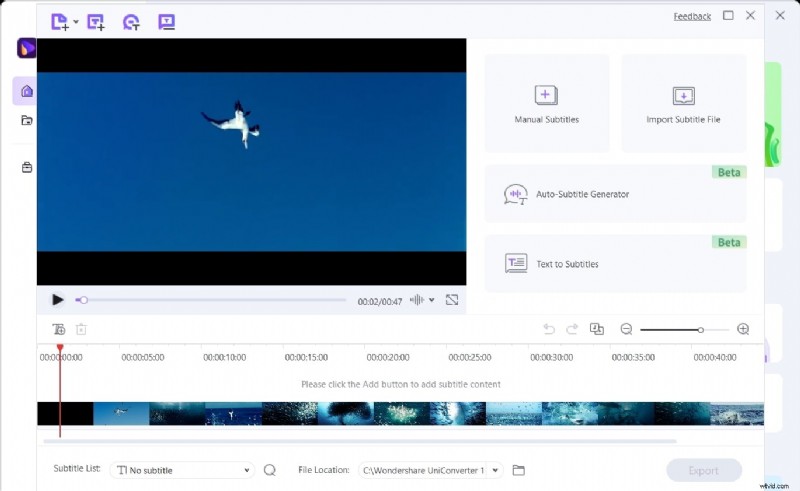The image size is (800, 491).
Task: Click the UniConverter logo in the sidebar
Action: 27,48
